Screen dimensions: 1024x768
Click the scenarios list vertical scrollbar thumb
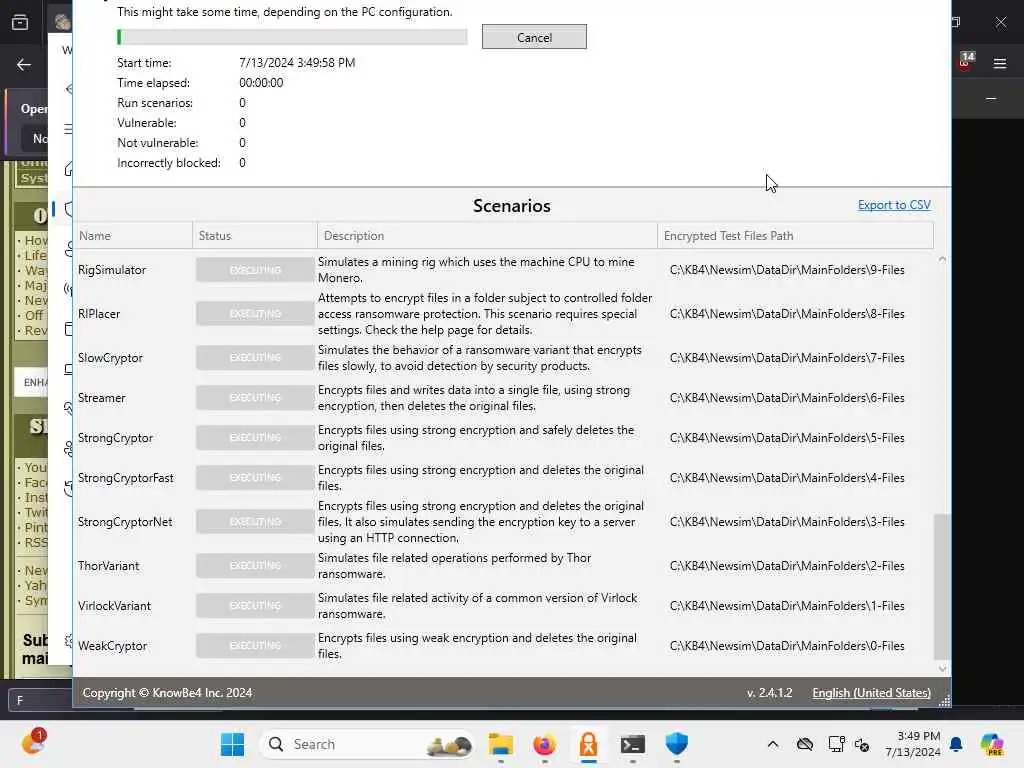[x=942, y=586]
